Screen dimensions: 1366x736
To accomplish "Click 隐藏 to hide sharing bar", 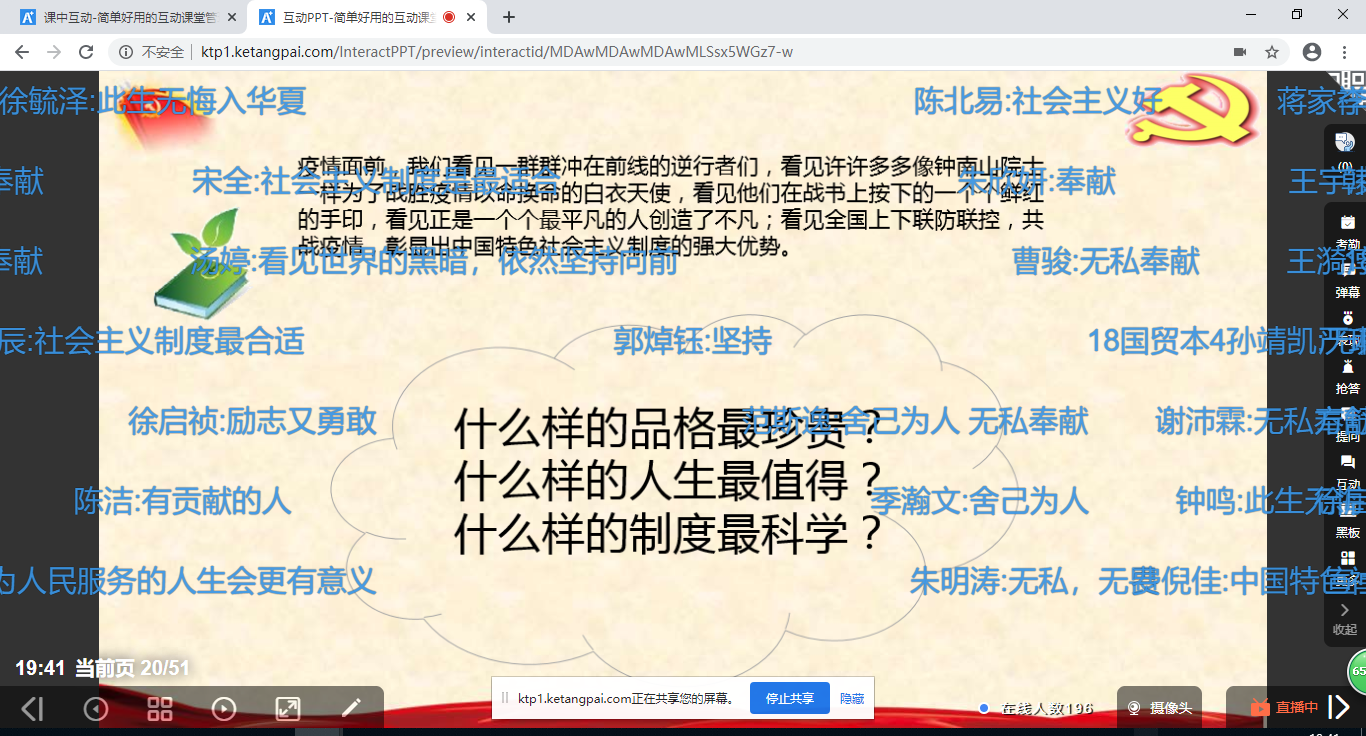I will point(852,698).
